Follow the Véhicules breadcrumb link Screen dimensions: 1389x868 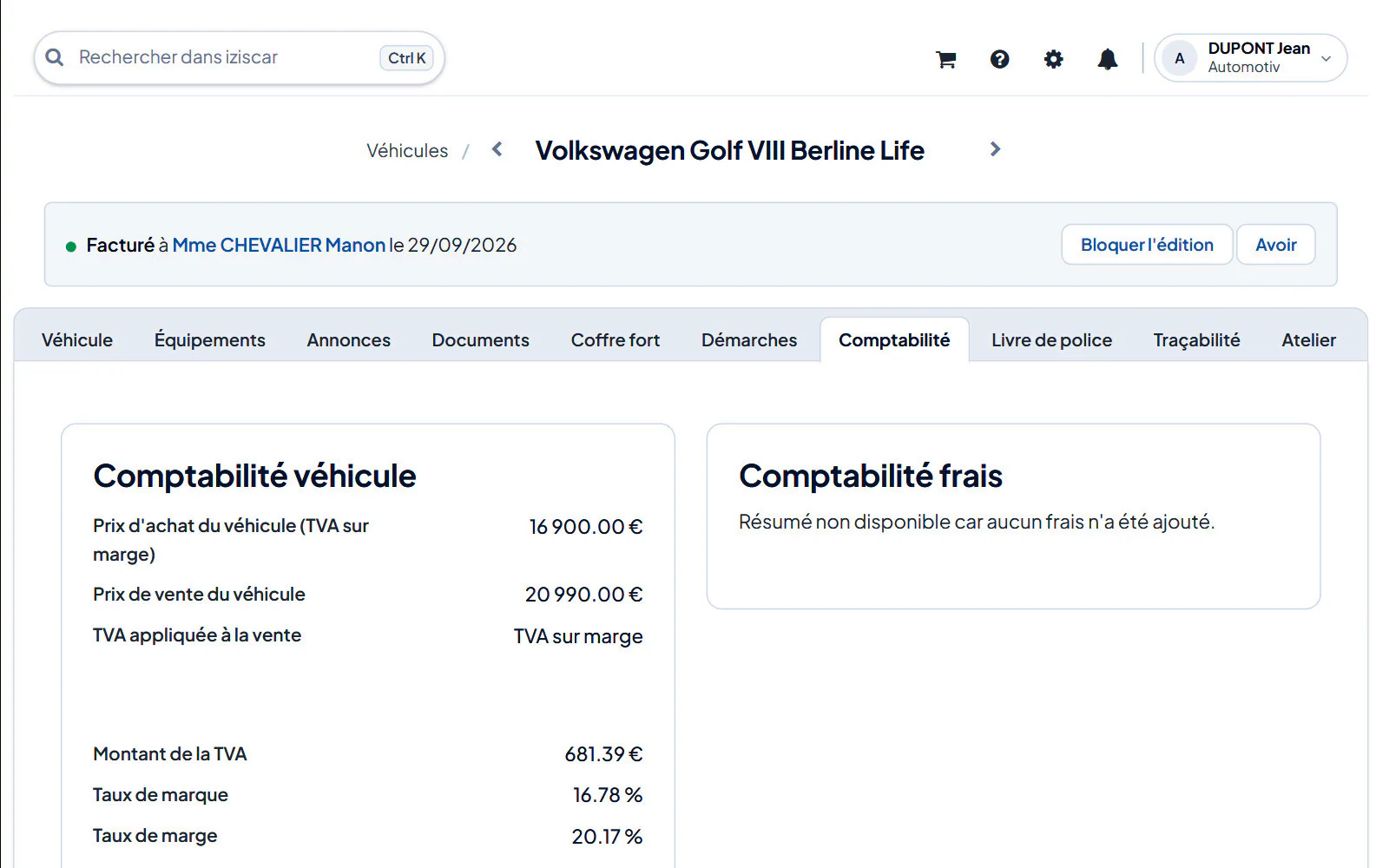(407, 151)
